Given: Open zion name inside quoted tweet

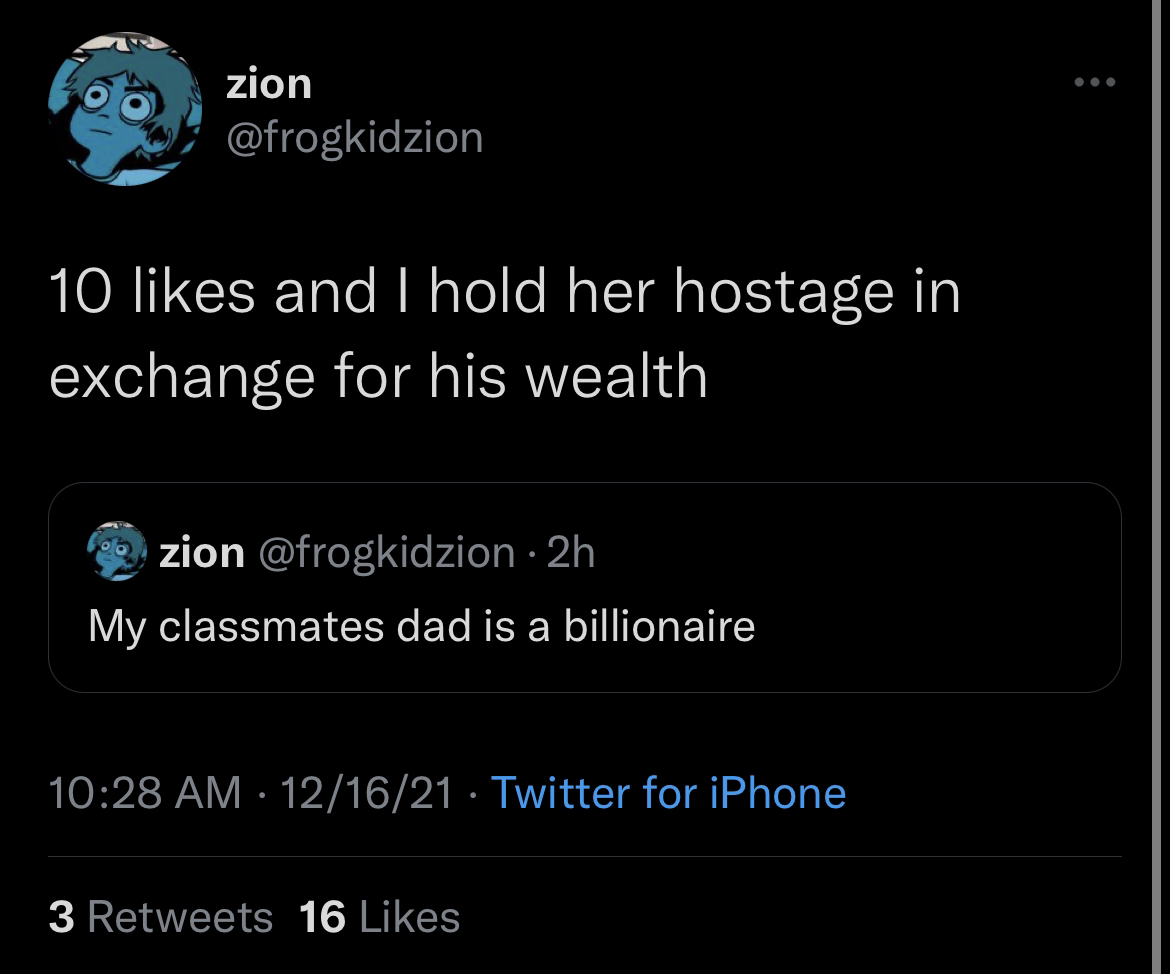Looking at the screenshot, I should pyautogui.click(x=201, y=553).
